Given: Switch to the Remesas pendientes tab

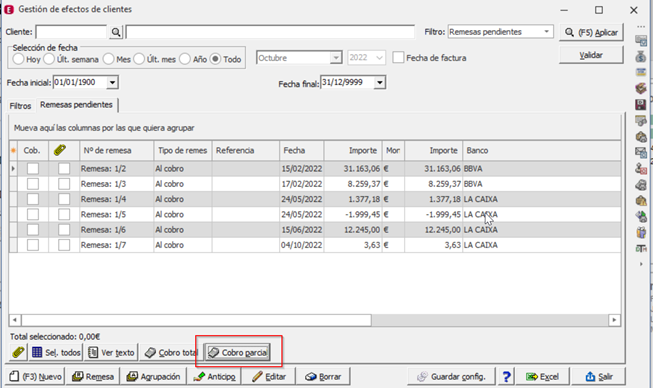Looking at the screenshot, I should [x=77, y=104].
